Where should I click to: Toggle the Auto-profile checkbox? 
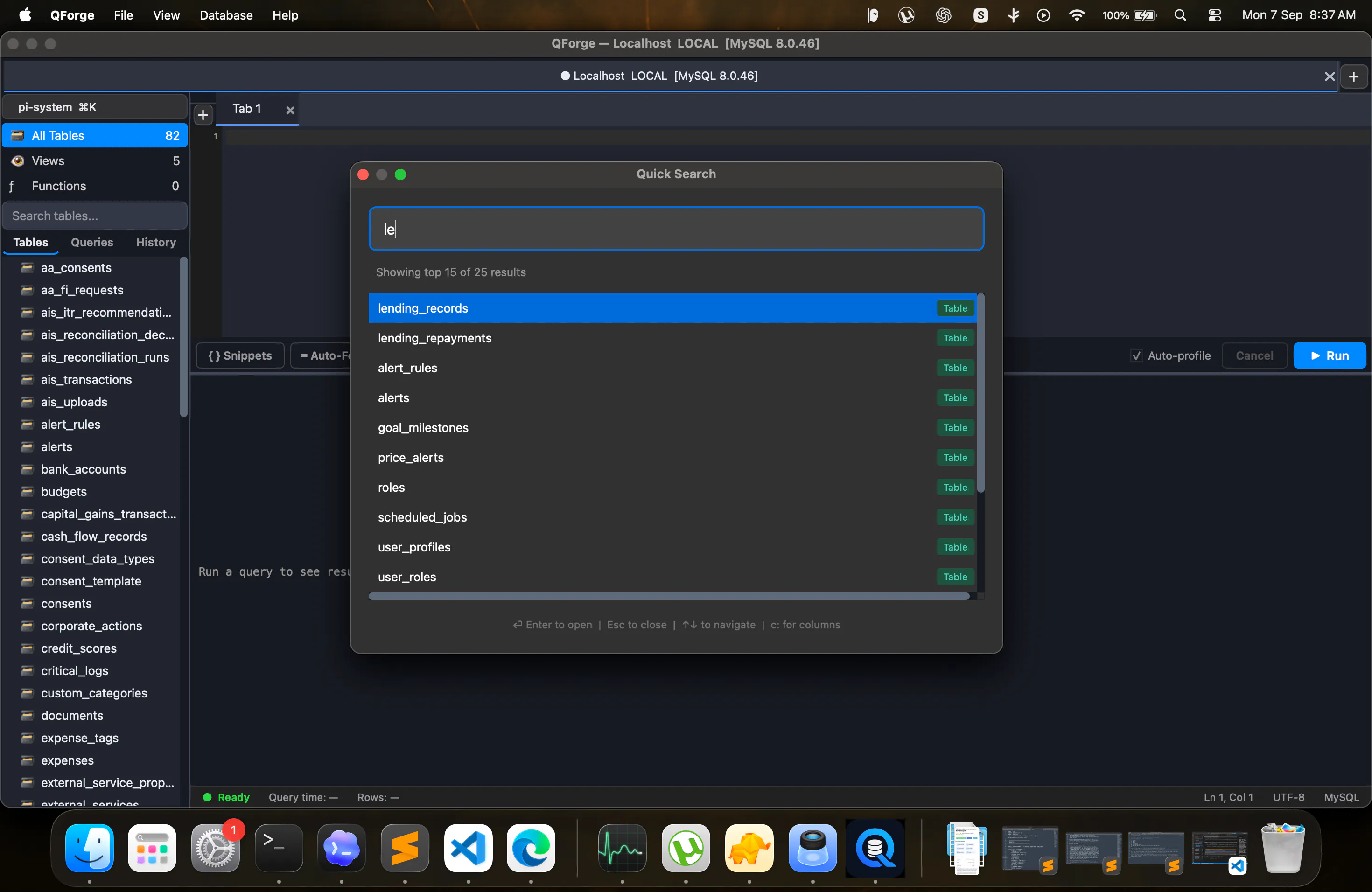point(1136,355)
